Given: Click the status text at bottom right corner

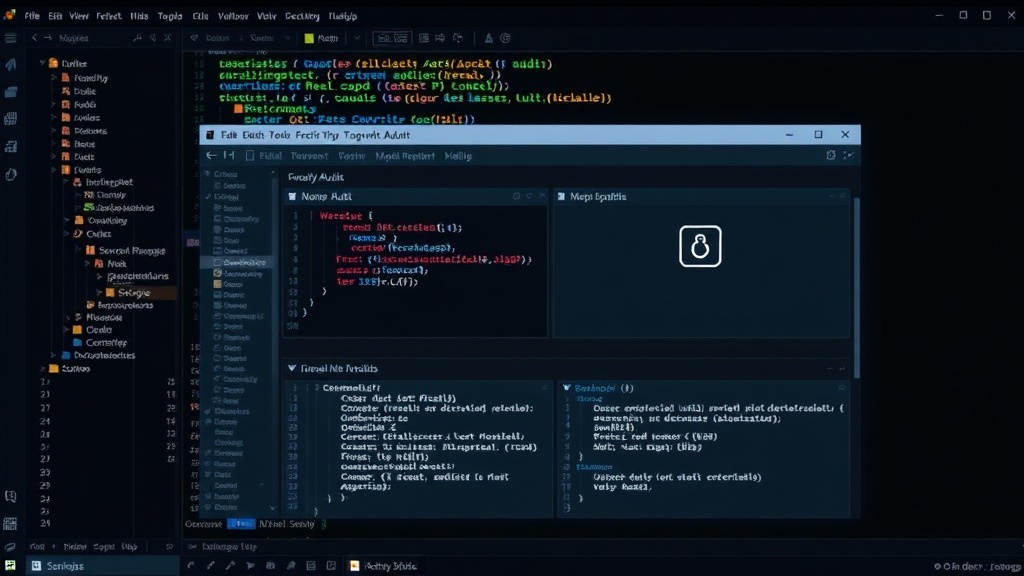Looking at the screenshot, I should click(977, 566).
